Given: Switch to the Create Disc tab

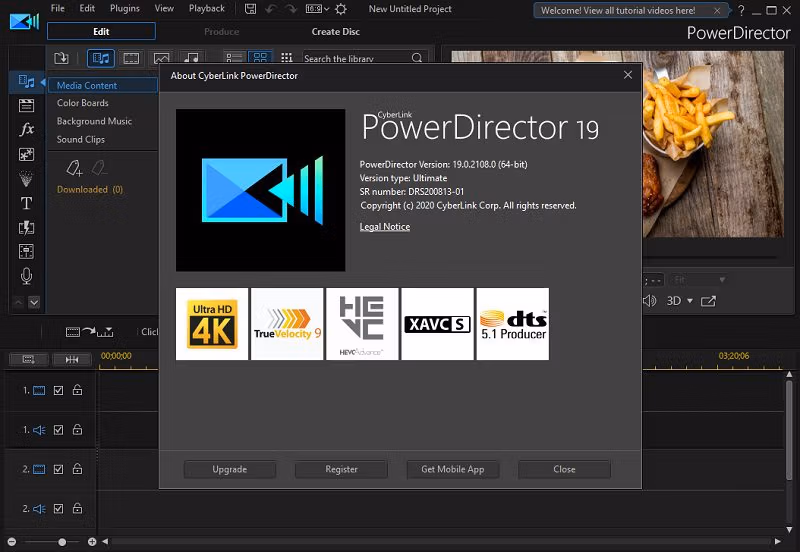Looking at the screenshot, I should [x=336, y=32].
